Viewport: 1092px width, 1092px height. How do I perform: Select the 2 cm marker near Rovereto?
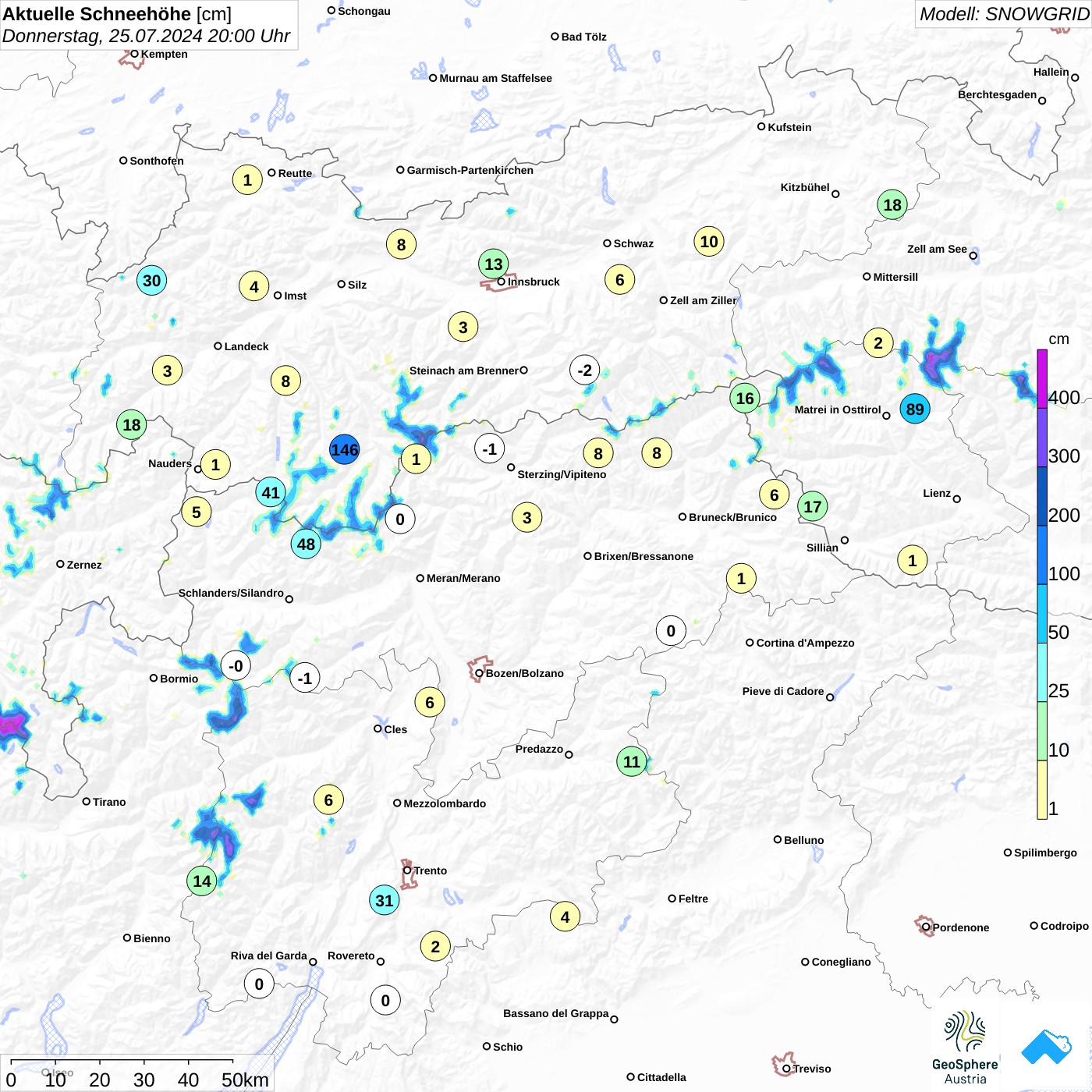435,947
